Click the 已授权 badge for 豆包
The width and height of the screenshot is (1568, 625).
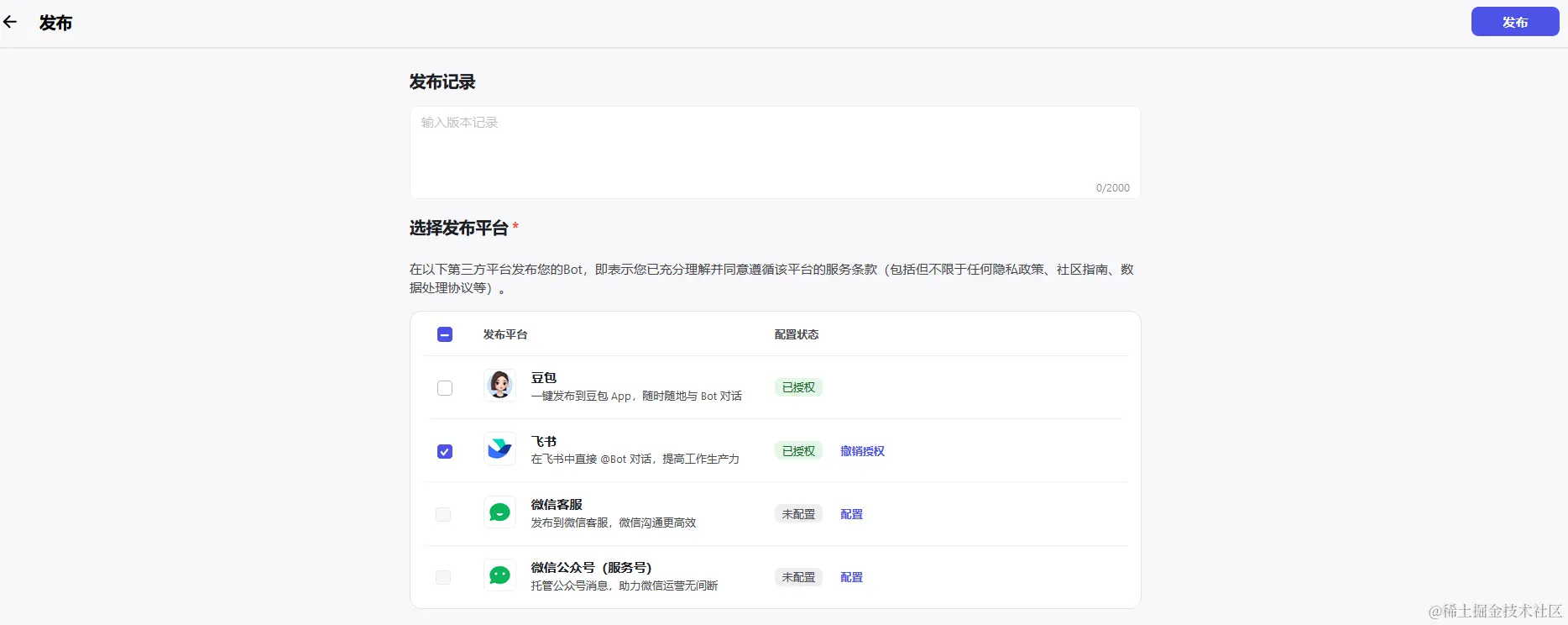point(798,387)
